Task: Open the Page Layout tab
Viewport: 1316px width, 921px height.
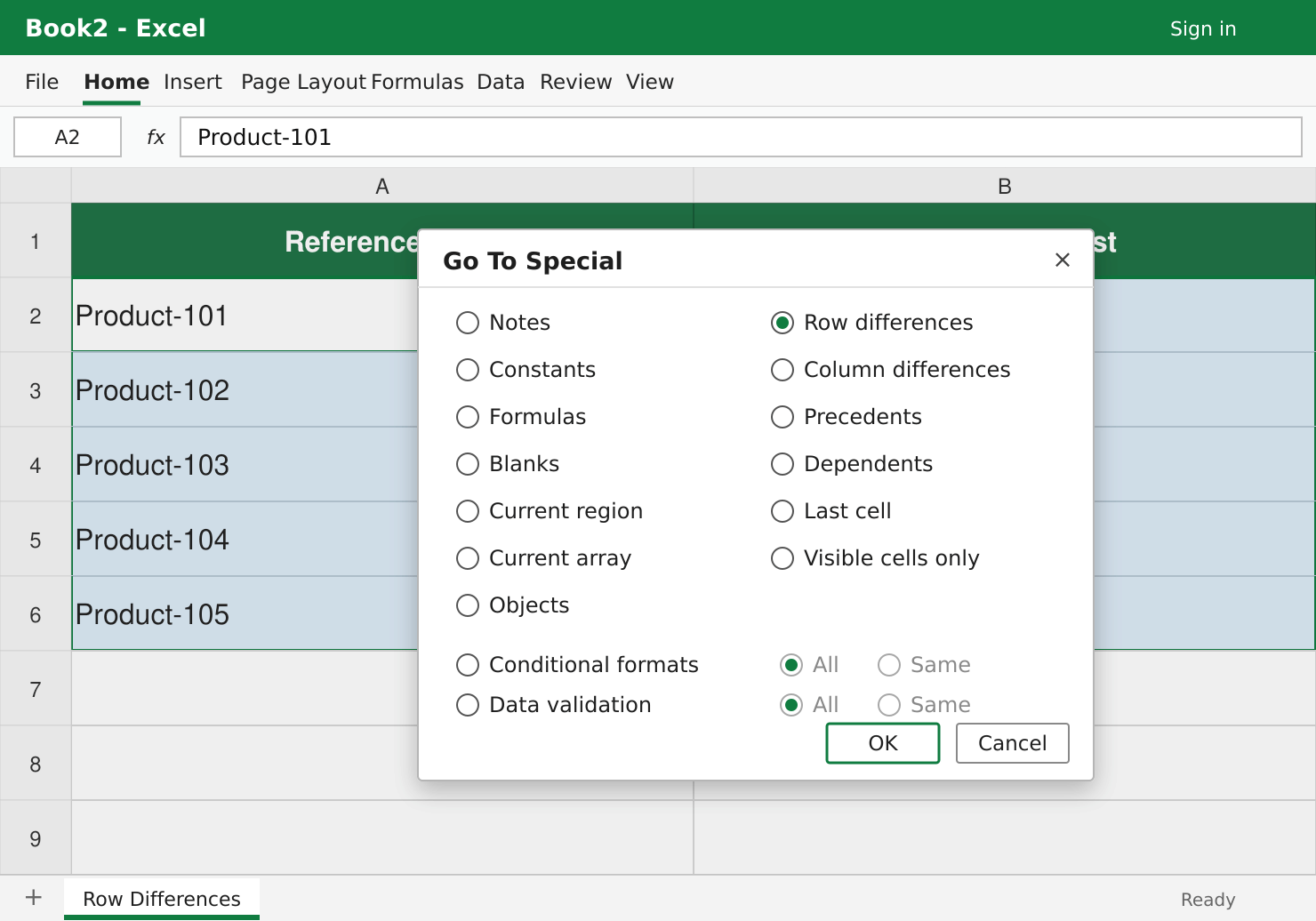Action: tap(304, 82)
